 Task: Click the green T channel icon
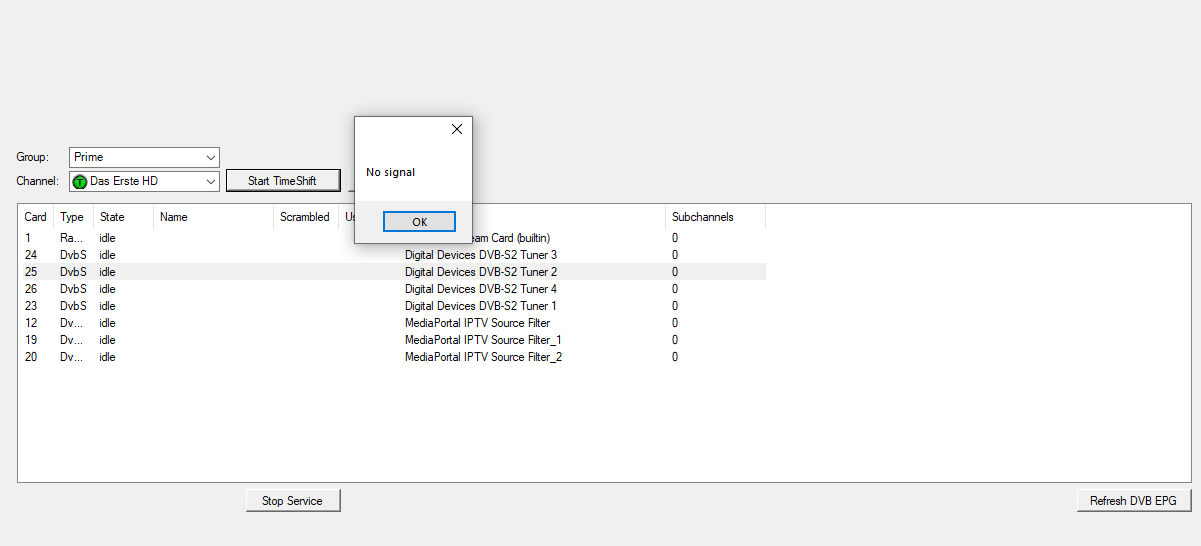(x=80, y=182)
